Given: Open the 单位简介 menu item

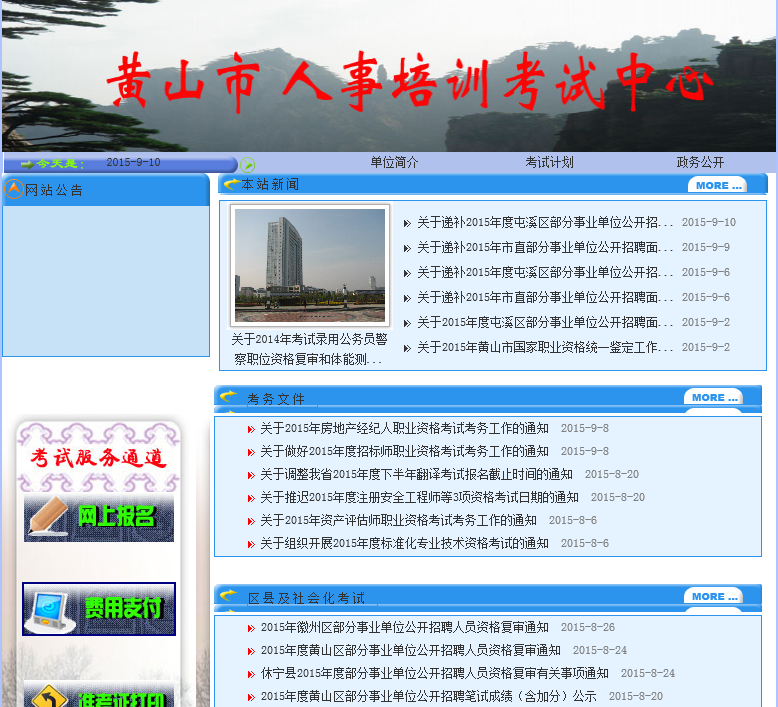Looking at the screenshot, I should click(394, 162).
